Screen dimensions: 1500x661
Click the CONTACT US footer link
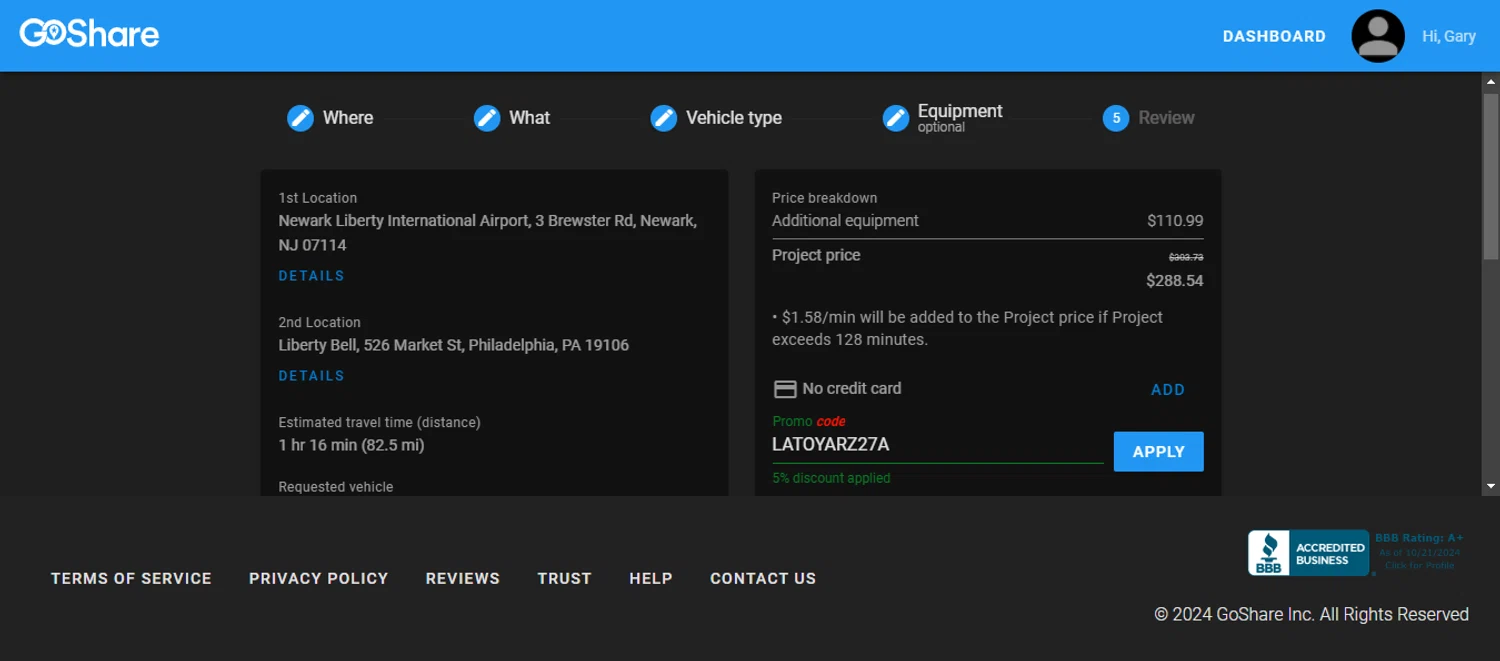(x=762, y=578)
